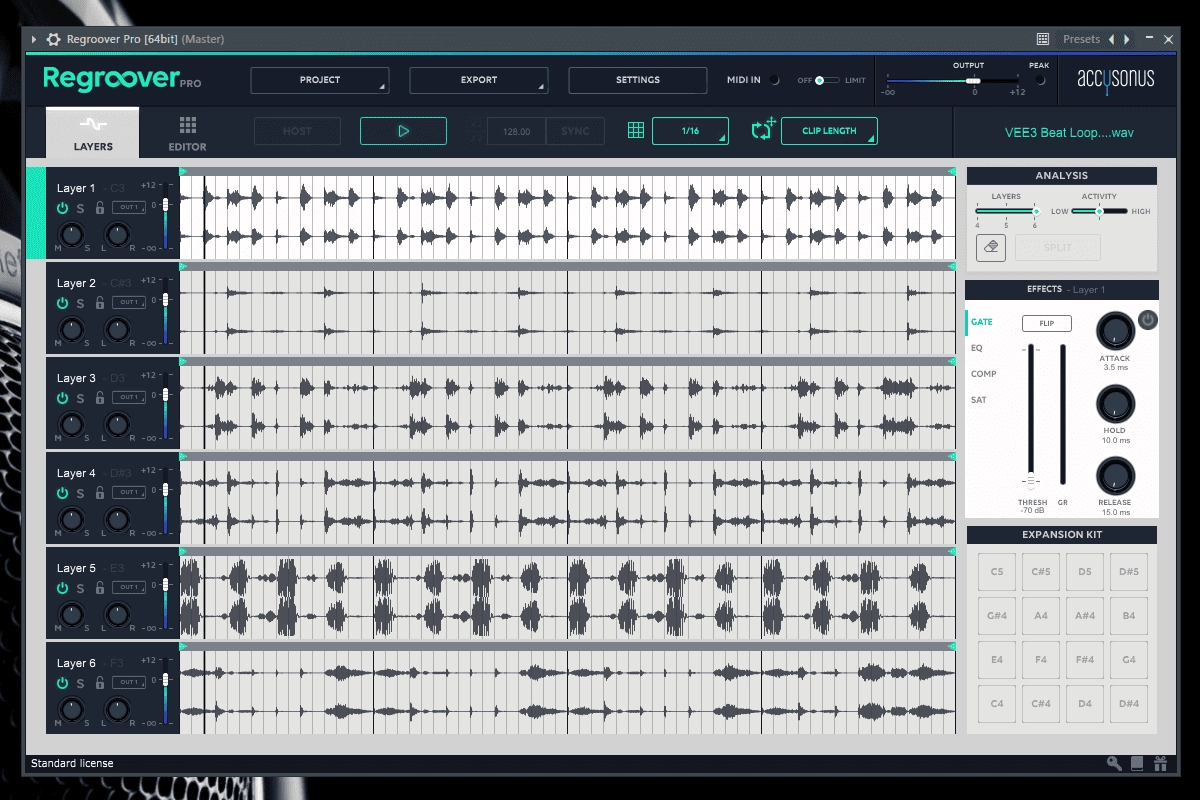This screenshot has height=800, width=1200.
Task: Select the EQ effect tab
Action: pos(977,348)
